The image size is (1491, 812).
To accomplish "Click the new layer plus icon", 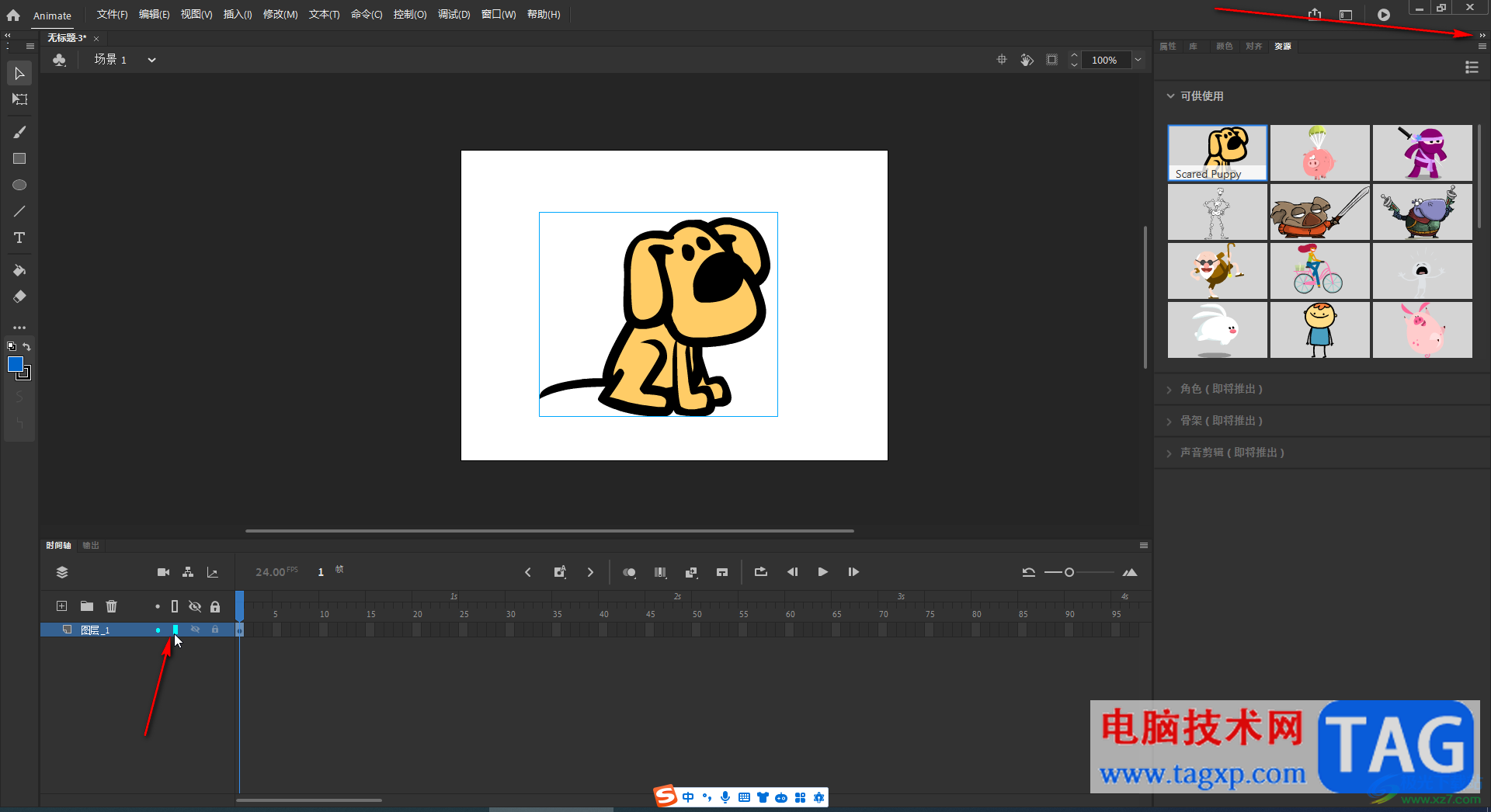I will point(61,606).
